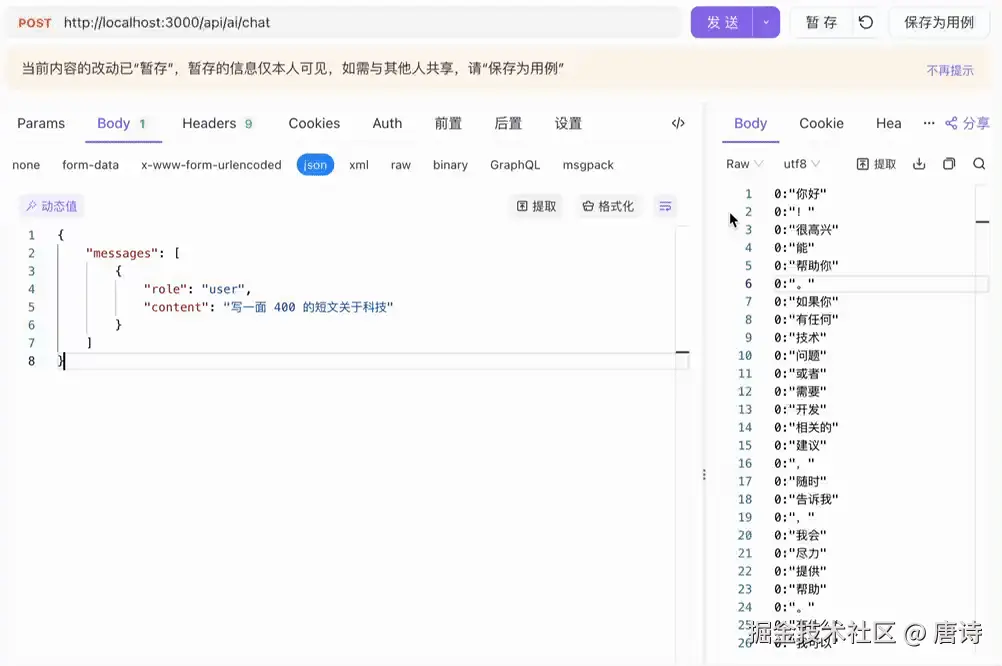Click the 保存为用例 button

coord(938,21)
